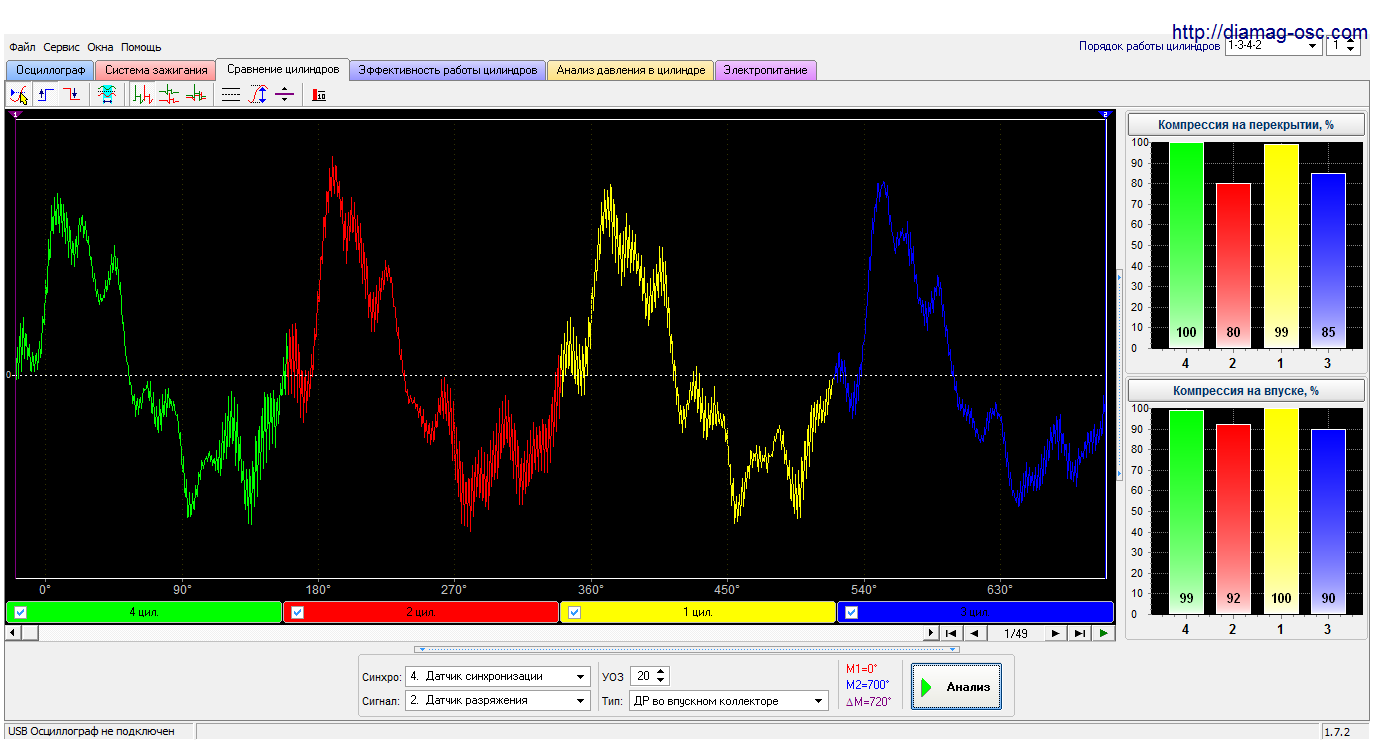Select overlaid cylinder waveforms view icon
The image size is (1382, 744).
[x=196, y=95]
